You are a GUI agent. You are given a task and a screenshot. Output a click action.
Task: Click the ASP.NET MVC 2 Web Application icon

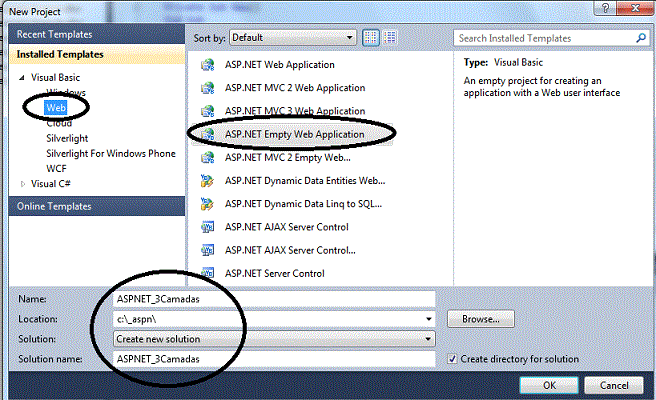click(x=208, y=88)
